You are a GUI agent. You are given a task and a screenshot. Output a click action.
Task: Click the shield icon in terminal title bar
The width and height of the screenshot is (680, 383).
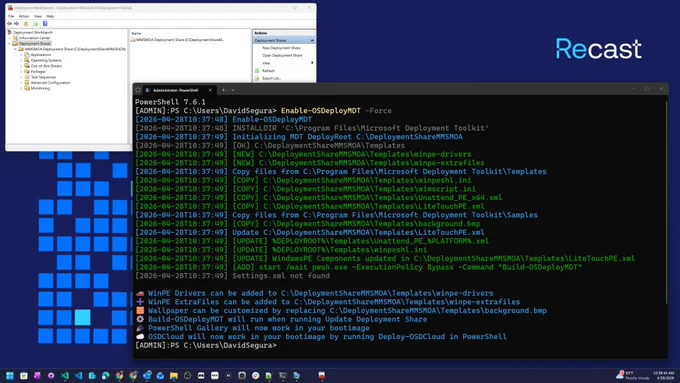pyautogui.click(x=138, y=90)
